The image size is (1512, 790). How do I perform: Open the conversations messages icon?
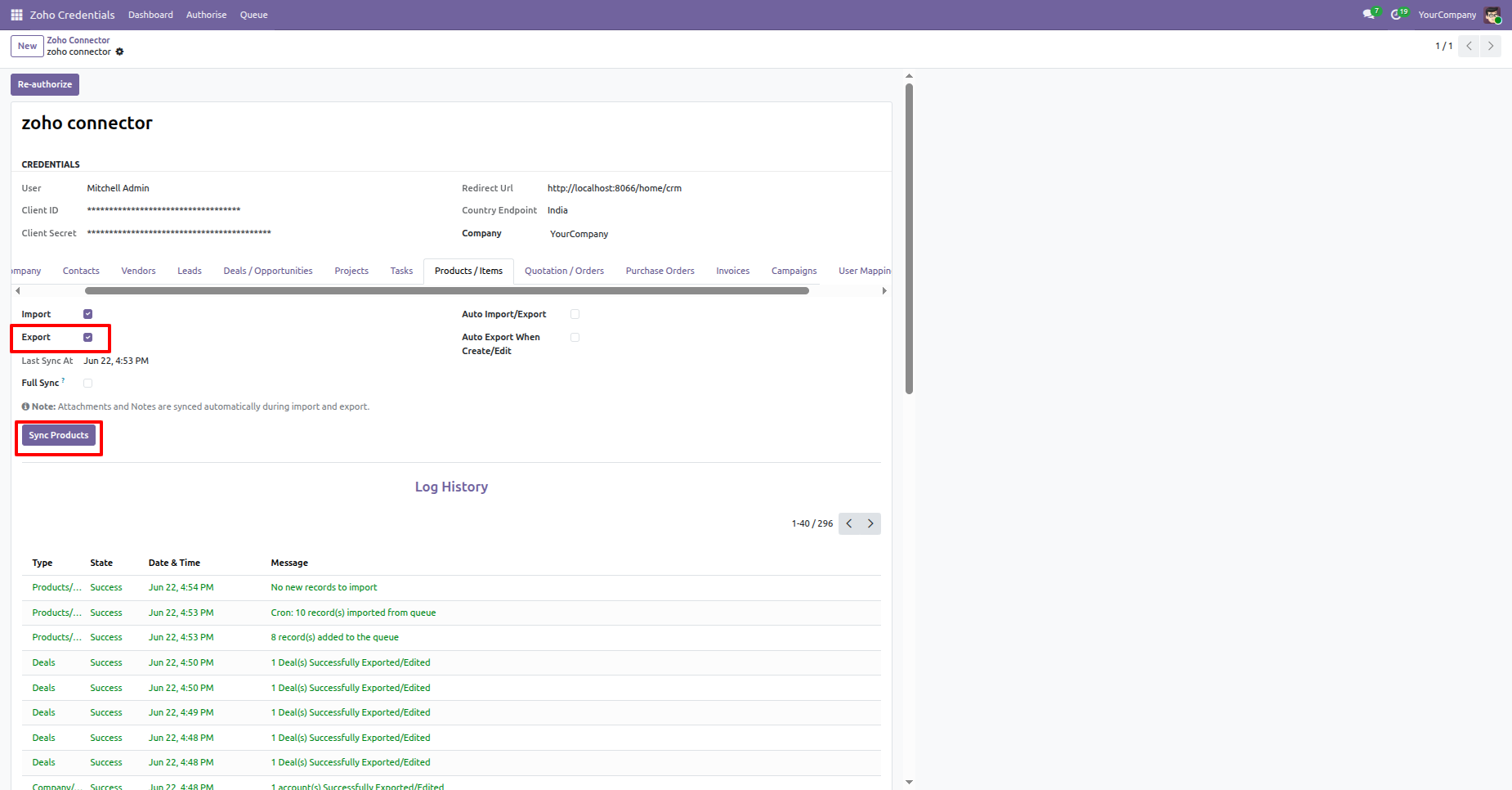pos(1370,14)
